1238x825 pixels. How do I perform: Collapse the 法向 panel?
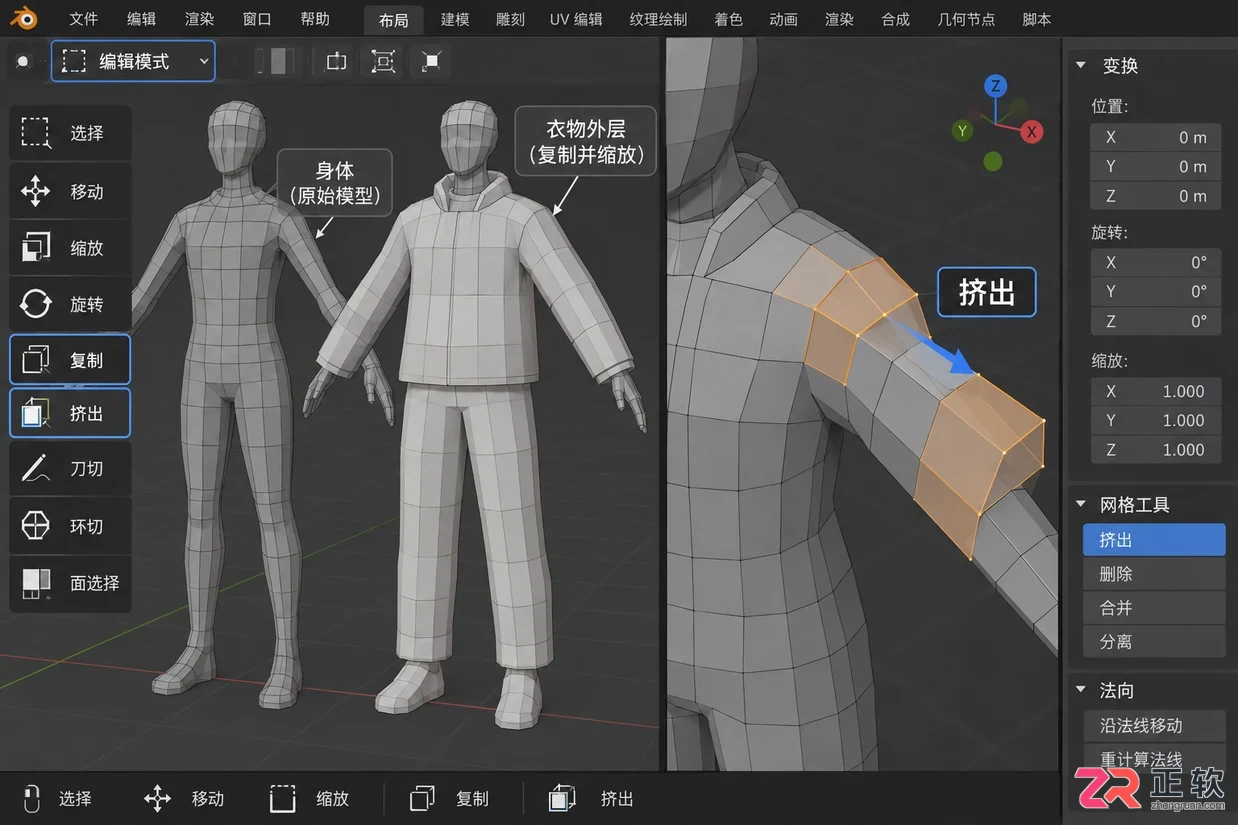point(1080,689)
